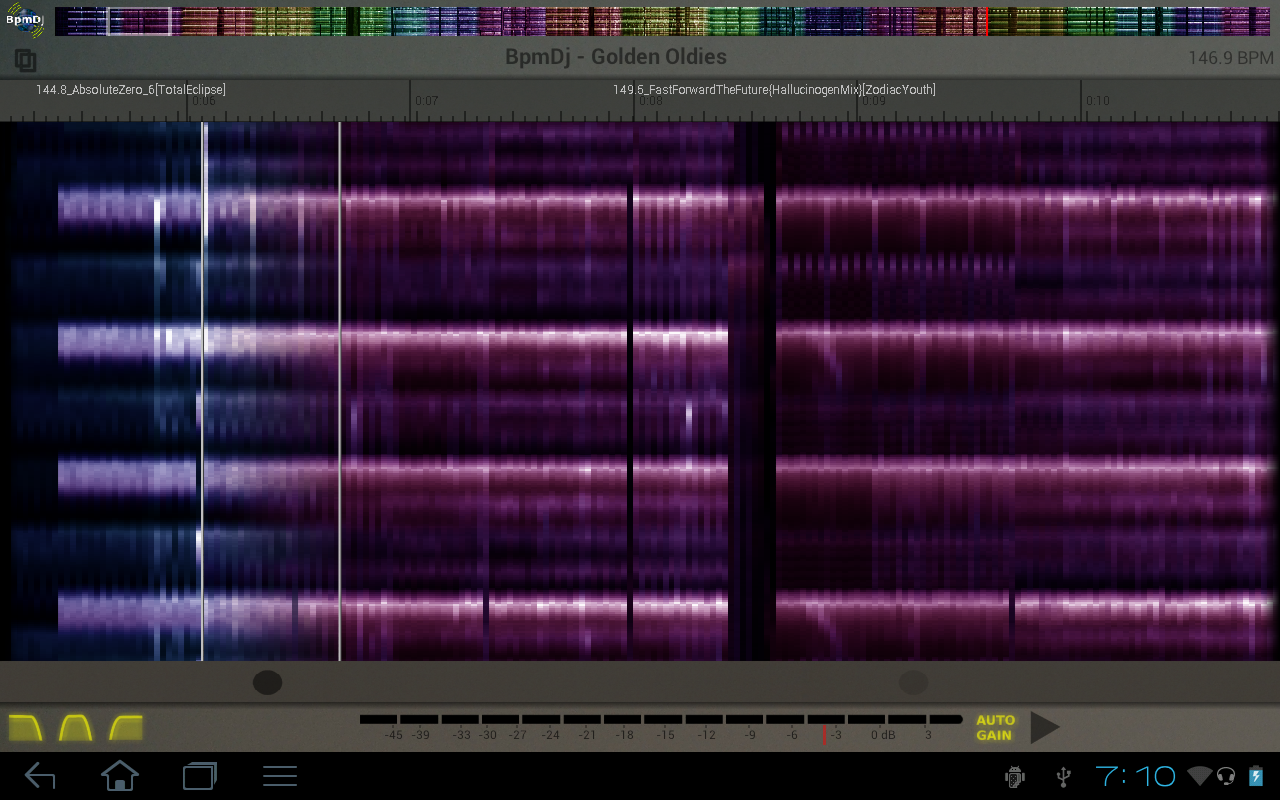Select the AbsoluteZero_6 track label
This screenshot has width=1280, height=800.
tap(131, 90)
